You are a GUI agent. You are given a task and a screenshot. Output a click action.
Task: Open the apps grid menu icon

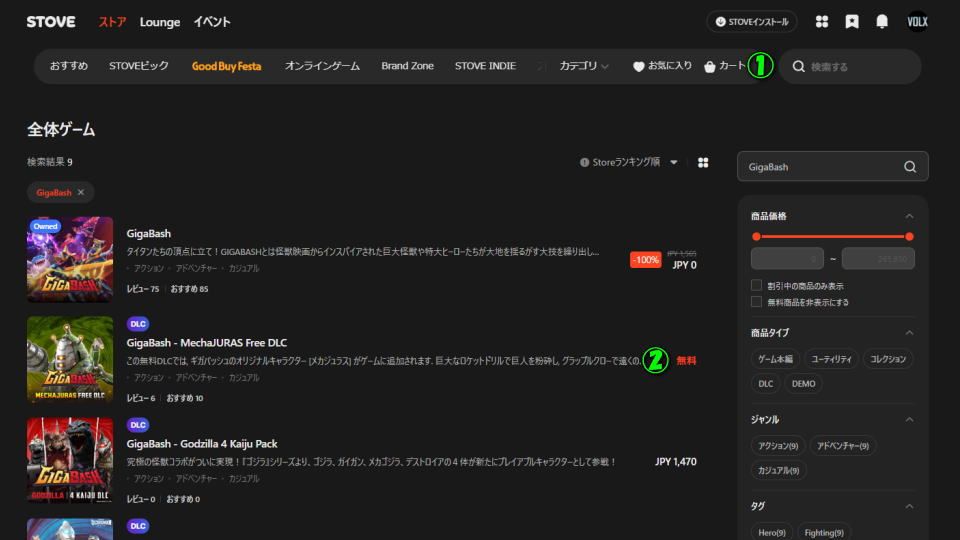click(822, 22)
